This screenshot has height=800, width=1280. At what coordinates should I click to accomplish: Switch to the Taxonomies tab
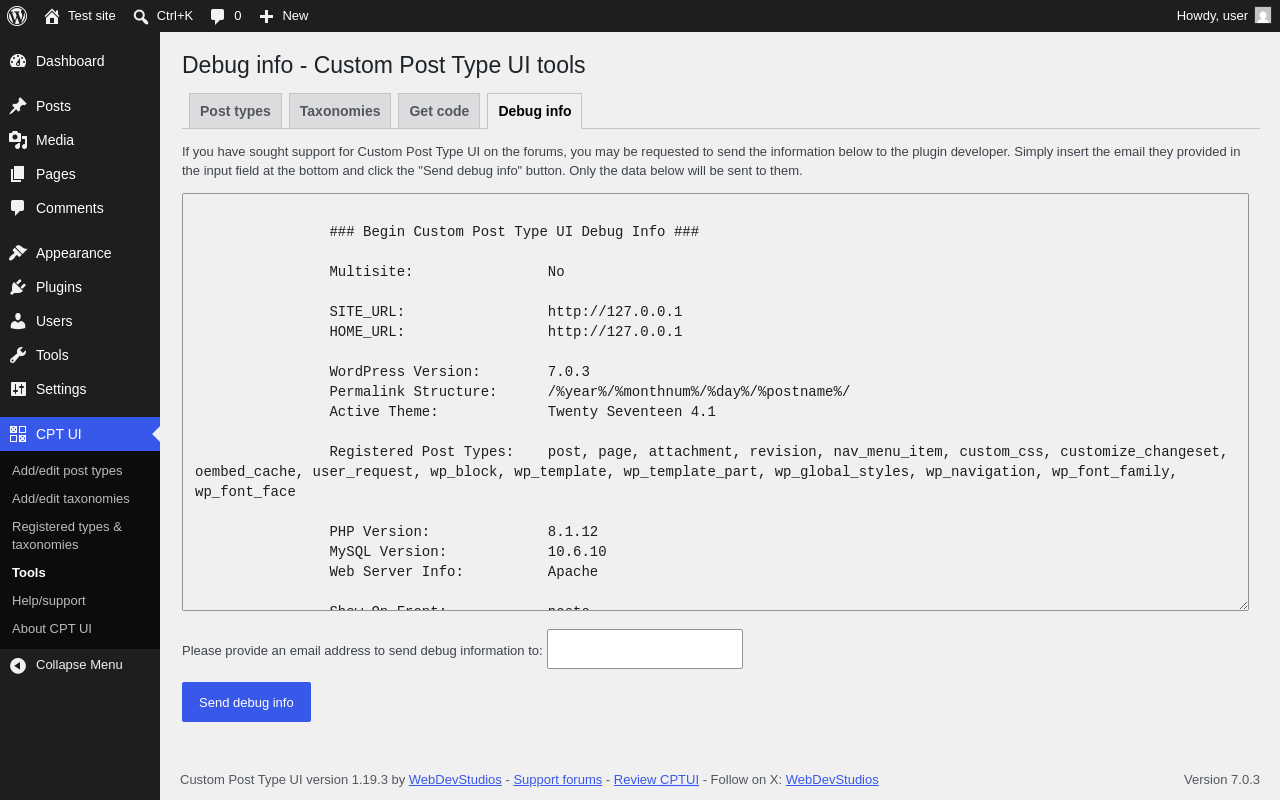coord(340,111)
